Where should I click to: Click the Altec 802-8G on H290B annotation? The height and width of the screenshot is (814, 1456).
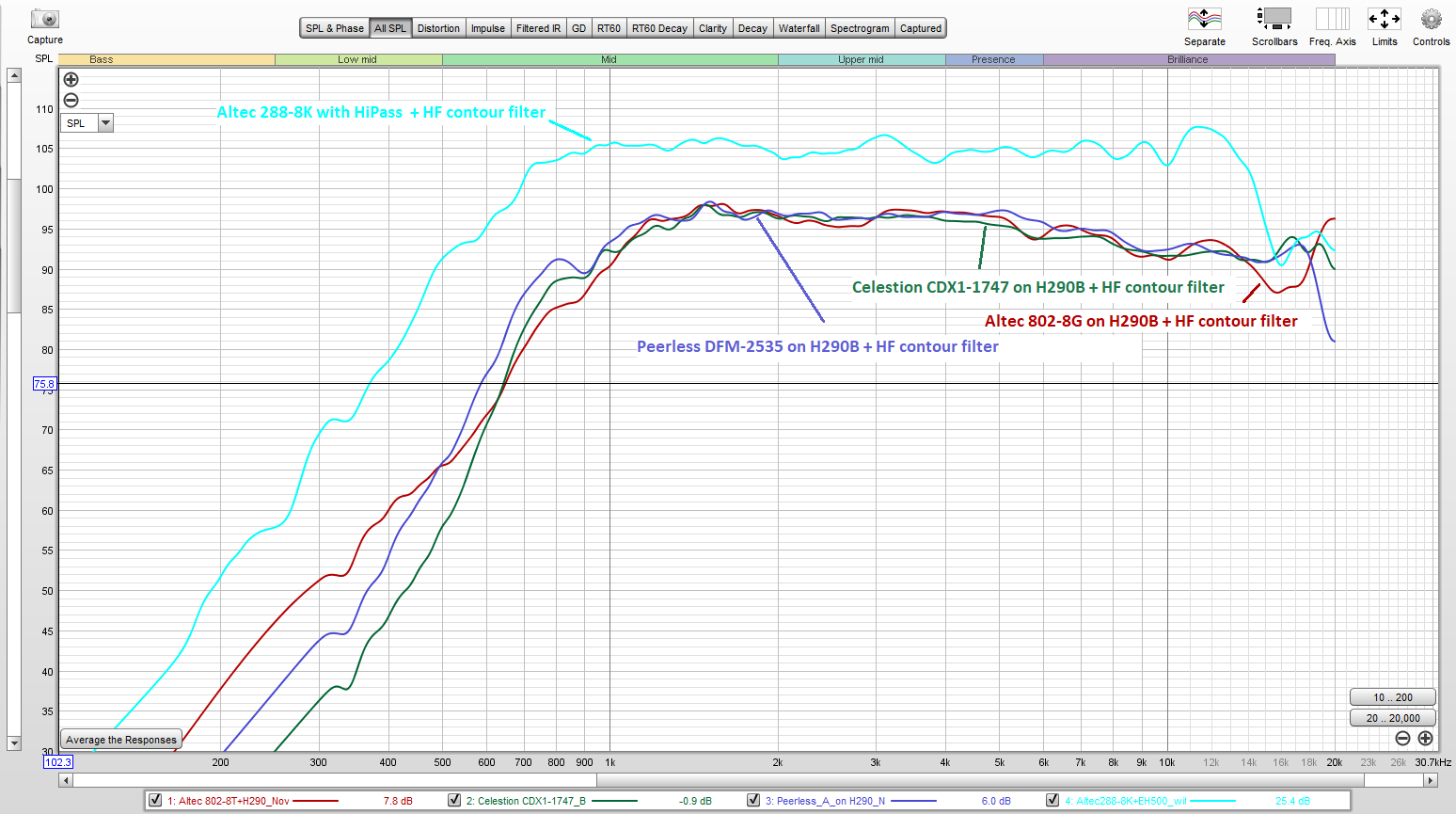point(1141,321)
